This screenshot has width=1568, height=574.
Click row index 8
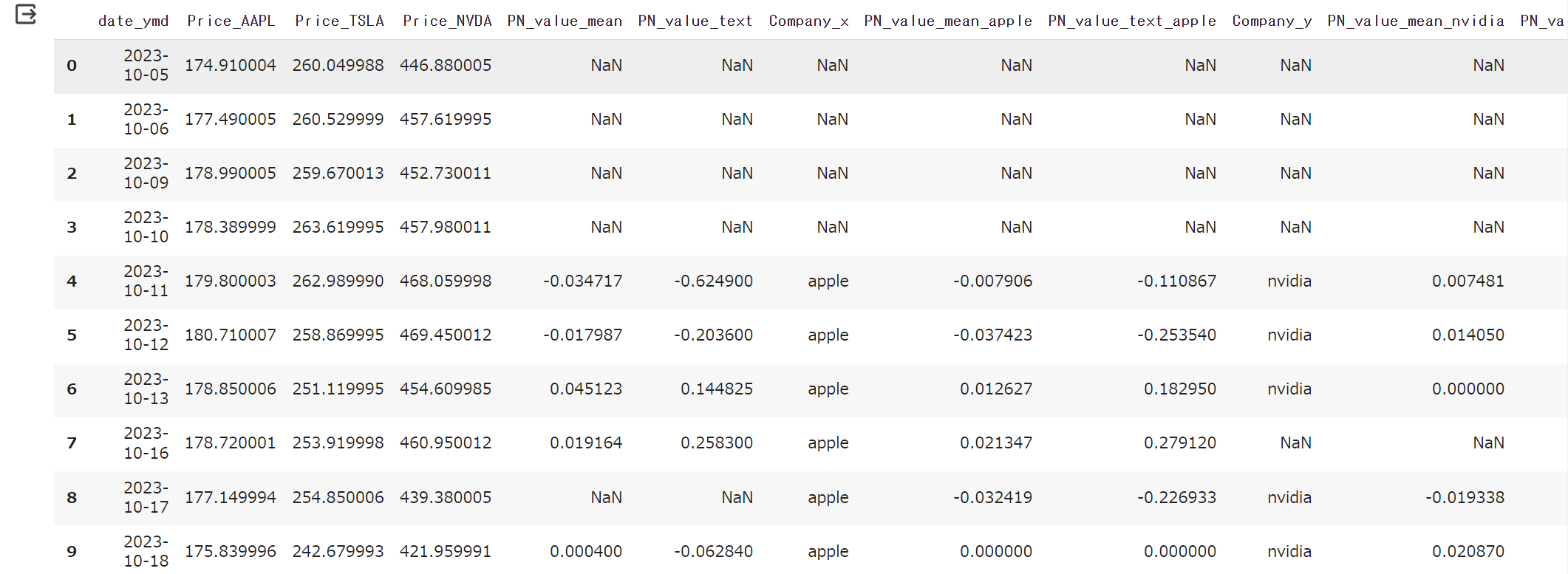click(x=72, y=498)
